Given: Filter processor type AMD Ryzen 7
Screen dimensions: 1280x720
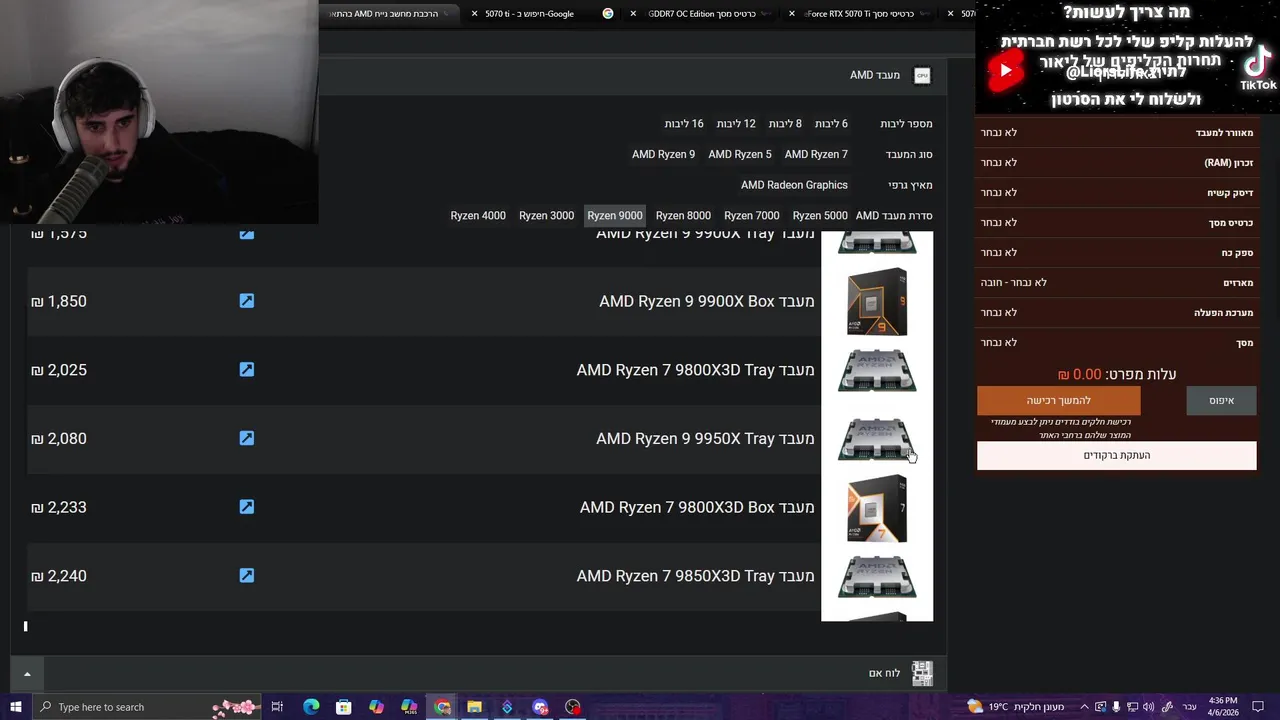Looking at the screenshot, I should 816,154.
